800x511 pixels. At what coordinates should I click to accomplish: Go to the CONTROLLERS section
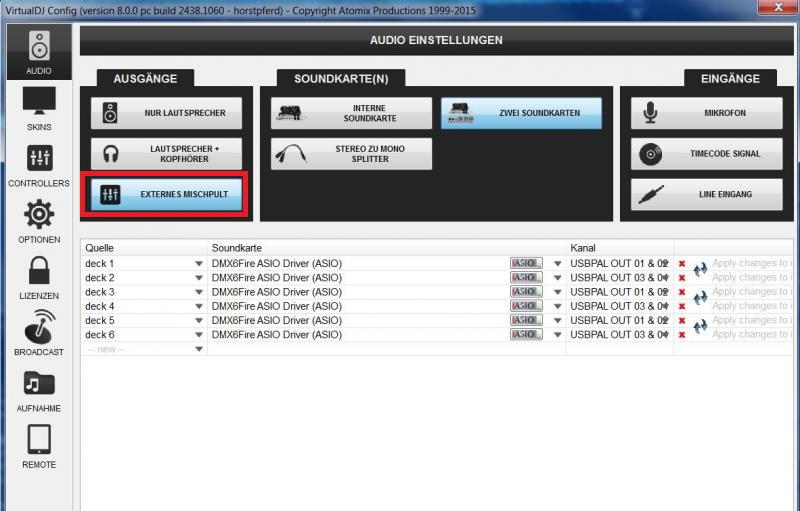pos(39,165)
